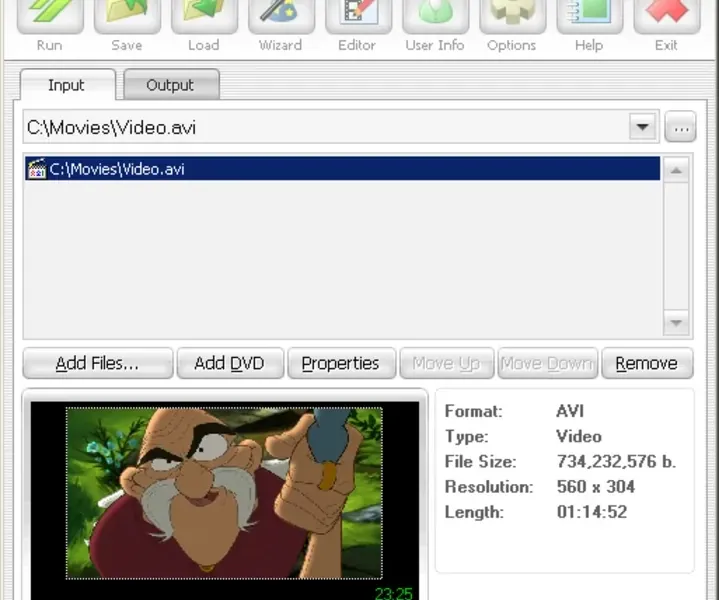Click the video preview thumbnail

pos(224,493)
